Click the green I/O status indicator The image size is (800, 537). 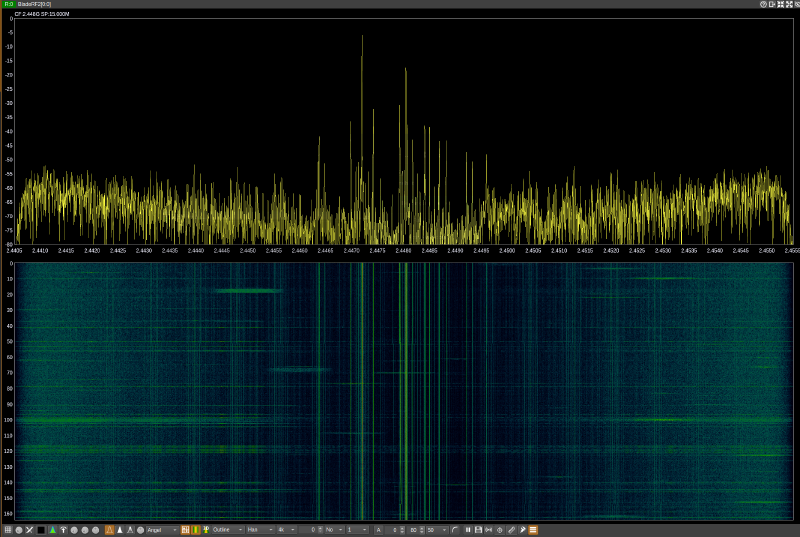pos(8,4)
